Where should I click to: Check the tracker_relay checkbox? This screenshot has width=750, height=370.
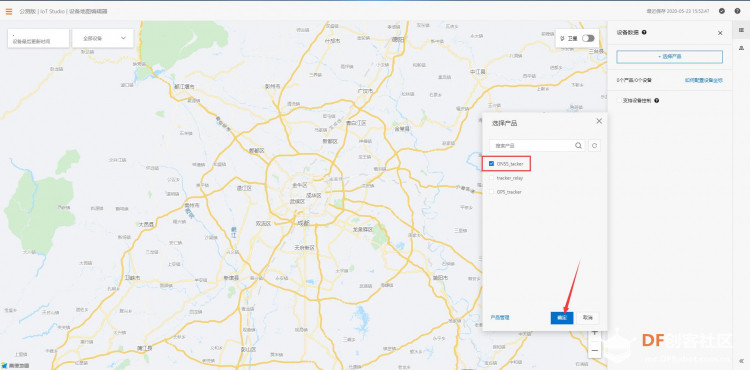[x=491, y=178]
